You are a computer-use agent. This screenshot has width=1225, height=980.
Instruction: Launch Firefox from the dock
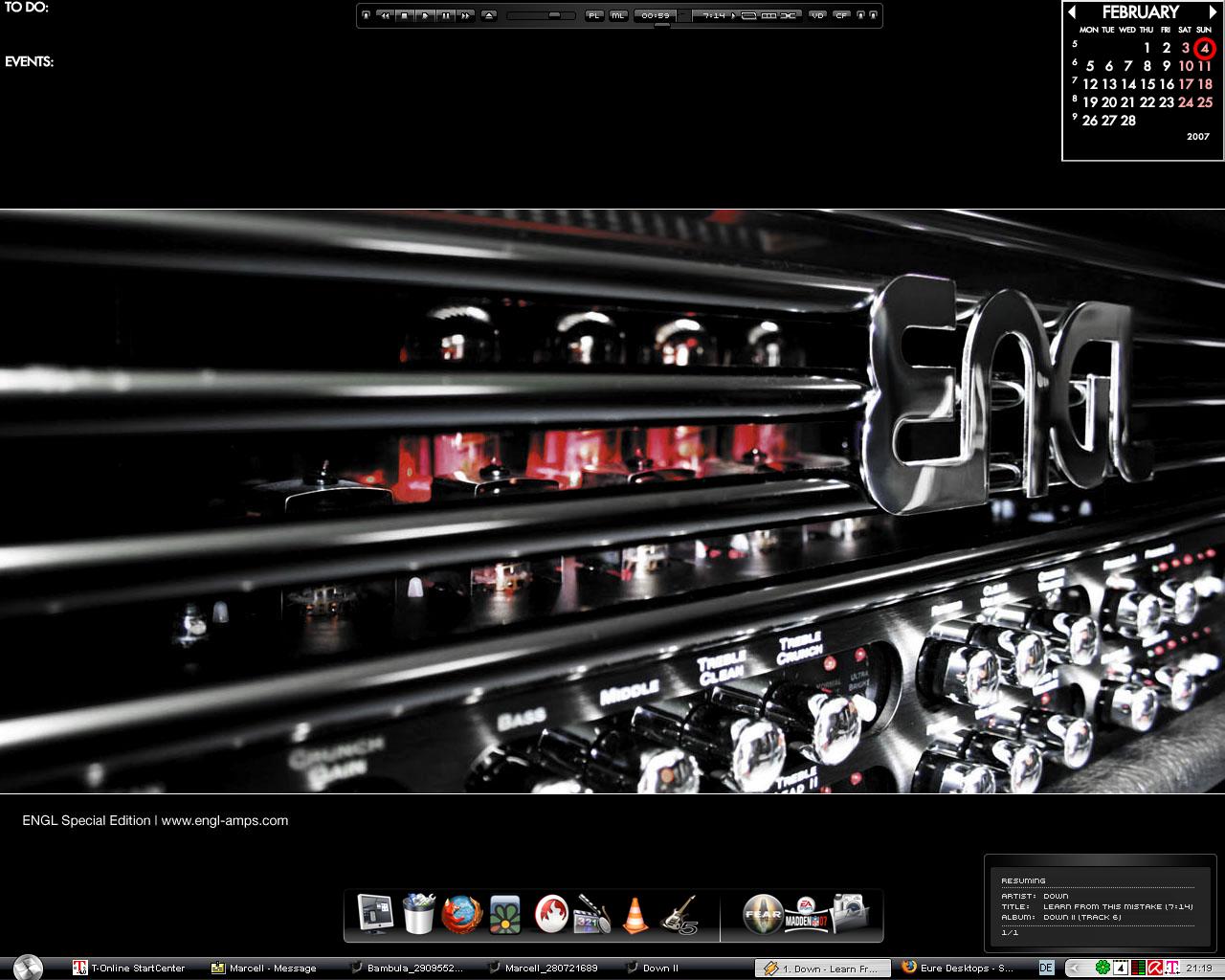tap(460, 915)
